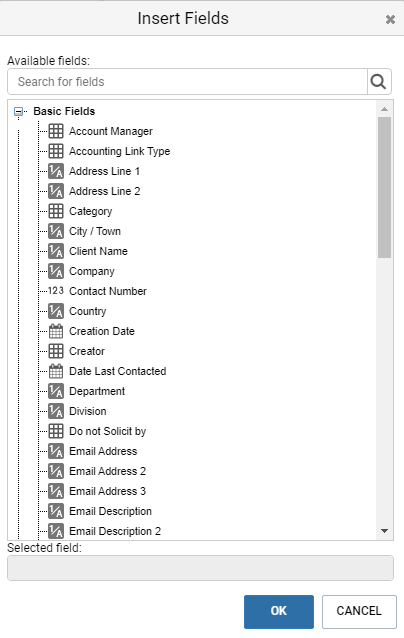Select the Accounting Link Type field
404x638 pixels.
click(x=120, y=151)
